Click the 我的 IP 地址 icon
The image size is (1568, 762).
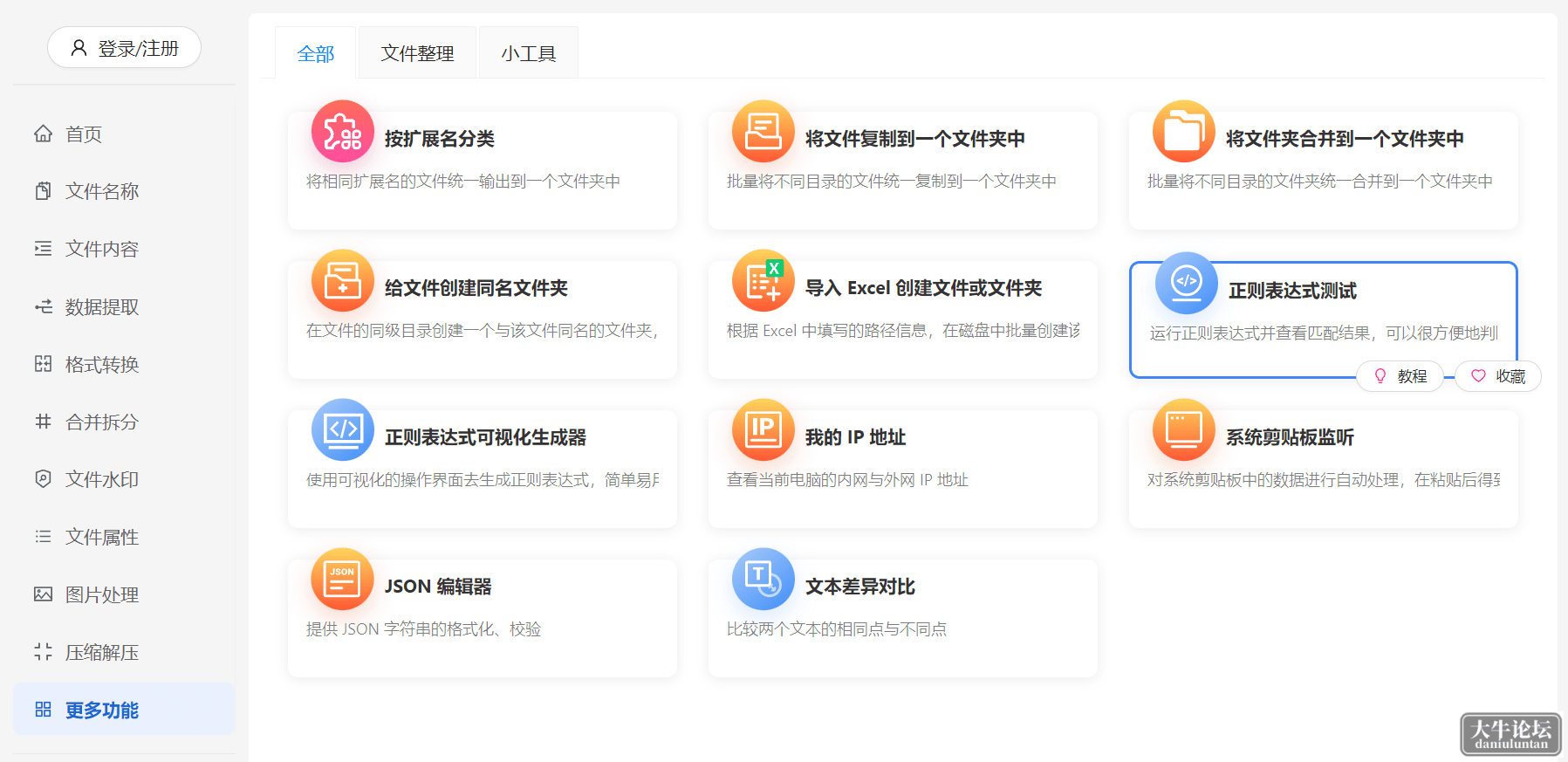pos(763,430)
